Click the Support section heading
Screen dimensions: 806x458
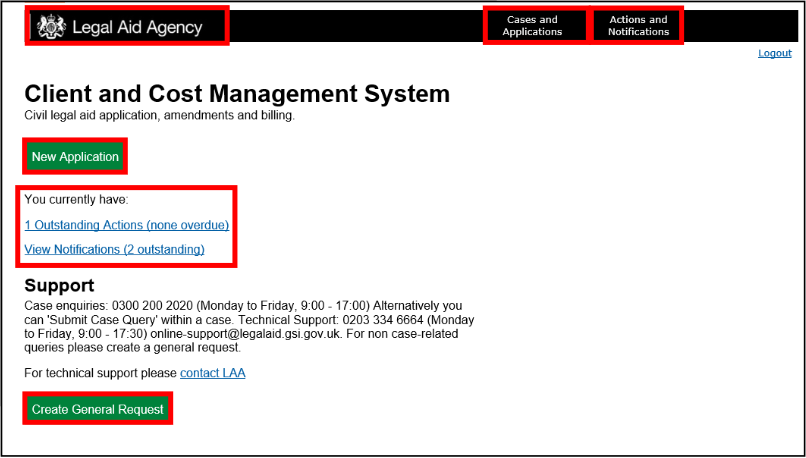pos(59,286)
